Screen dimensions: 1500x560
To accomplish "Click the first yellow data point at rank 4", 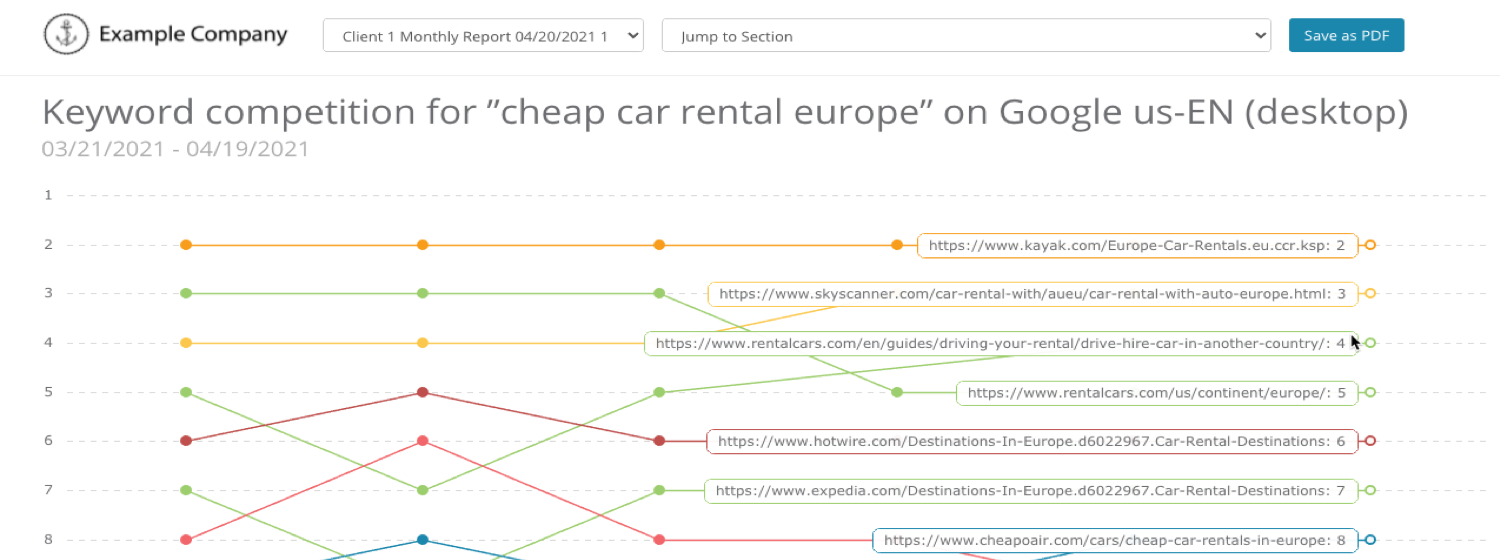I will click(186, 343).
